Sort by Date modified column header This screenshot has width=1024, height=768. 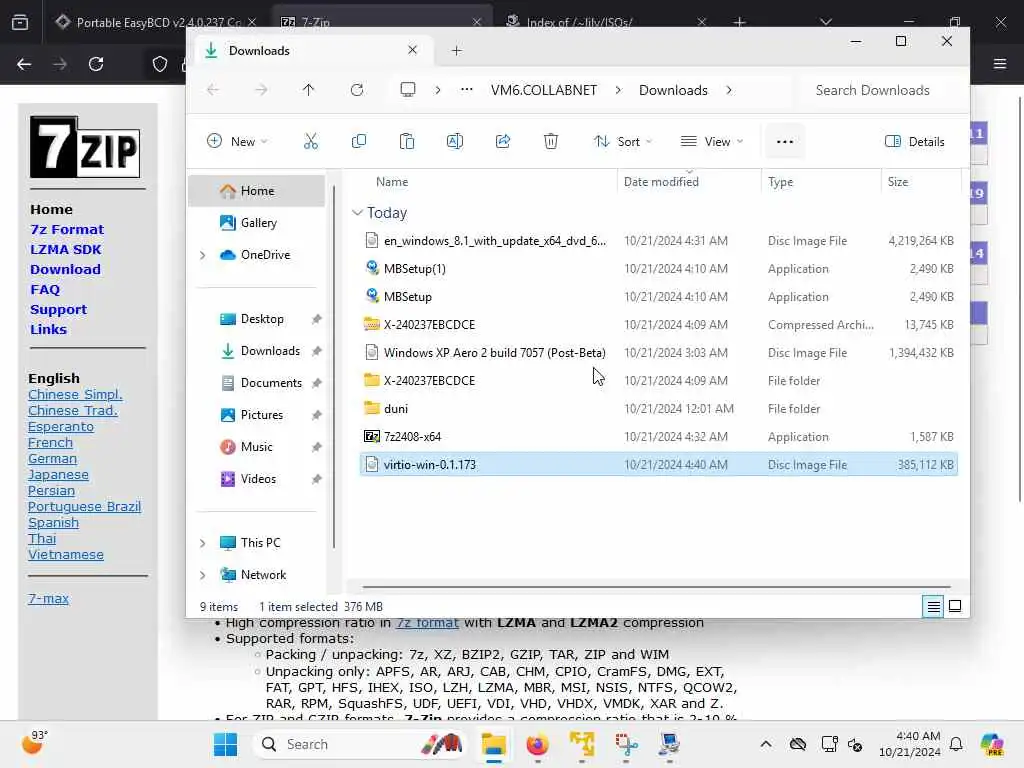[x=661, y=182]
